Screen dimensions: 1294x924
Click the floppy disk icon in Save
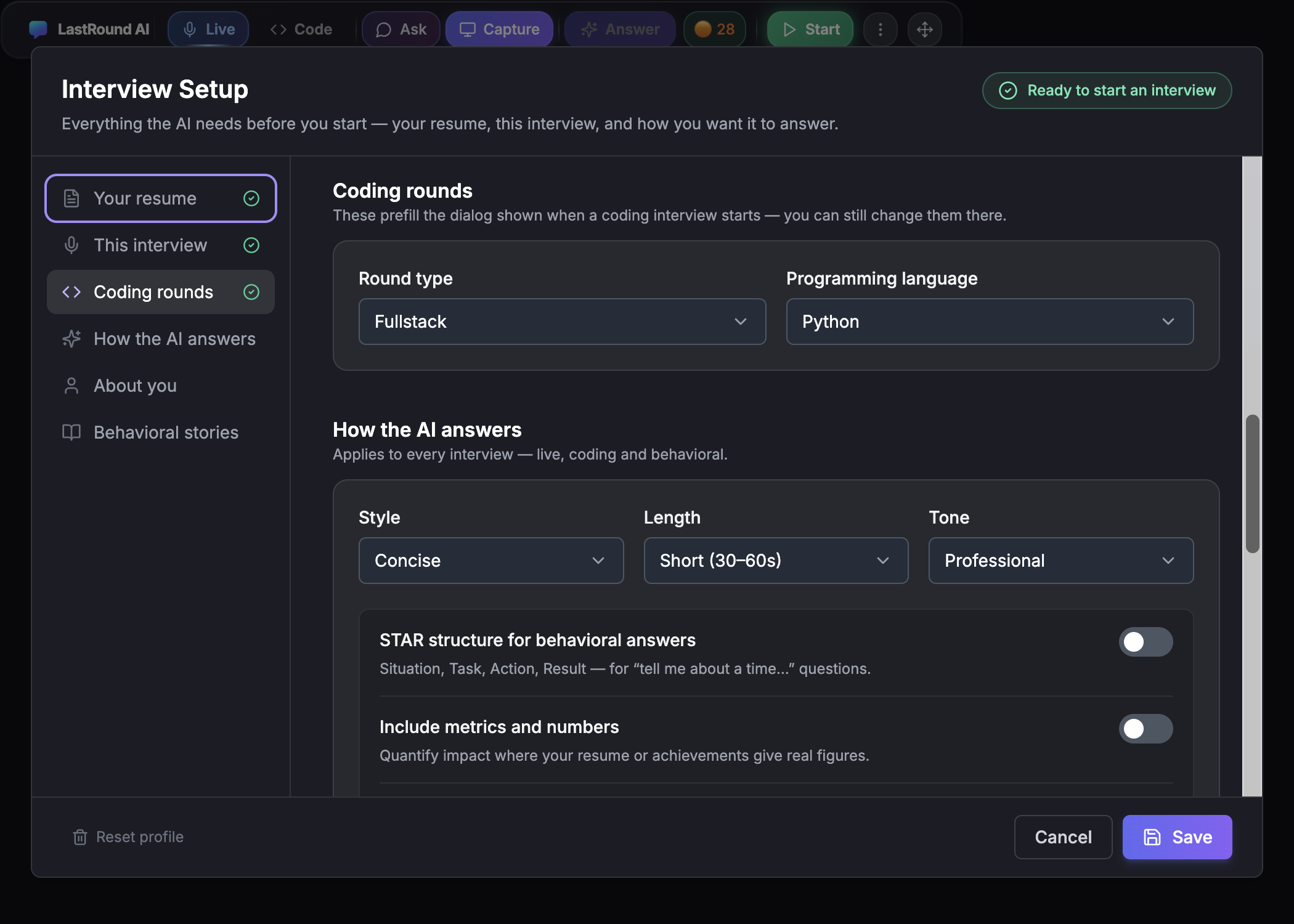(x=1152, y=837)
